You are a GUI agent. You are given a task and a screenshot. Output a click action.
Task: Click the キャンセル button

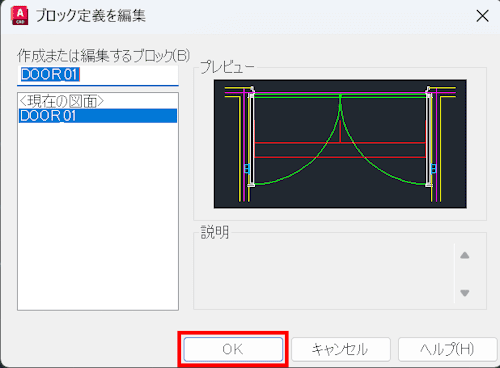tap(340, 349)
